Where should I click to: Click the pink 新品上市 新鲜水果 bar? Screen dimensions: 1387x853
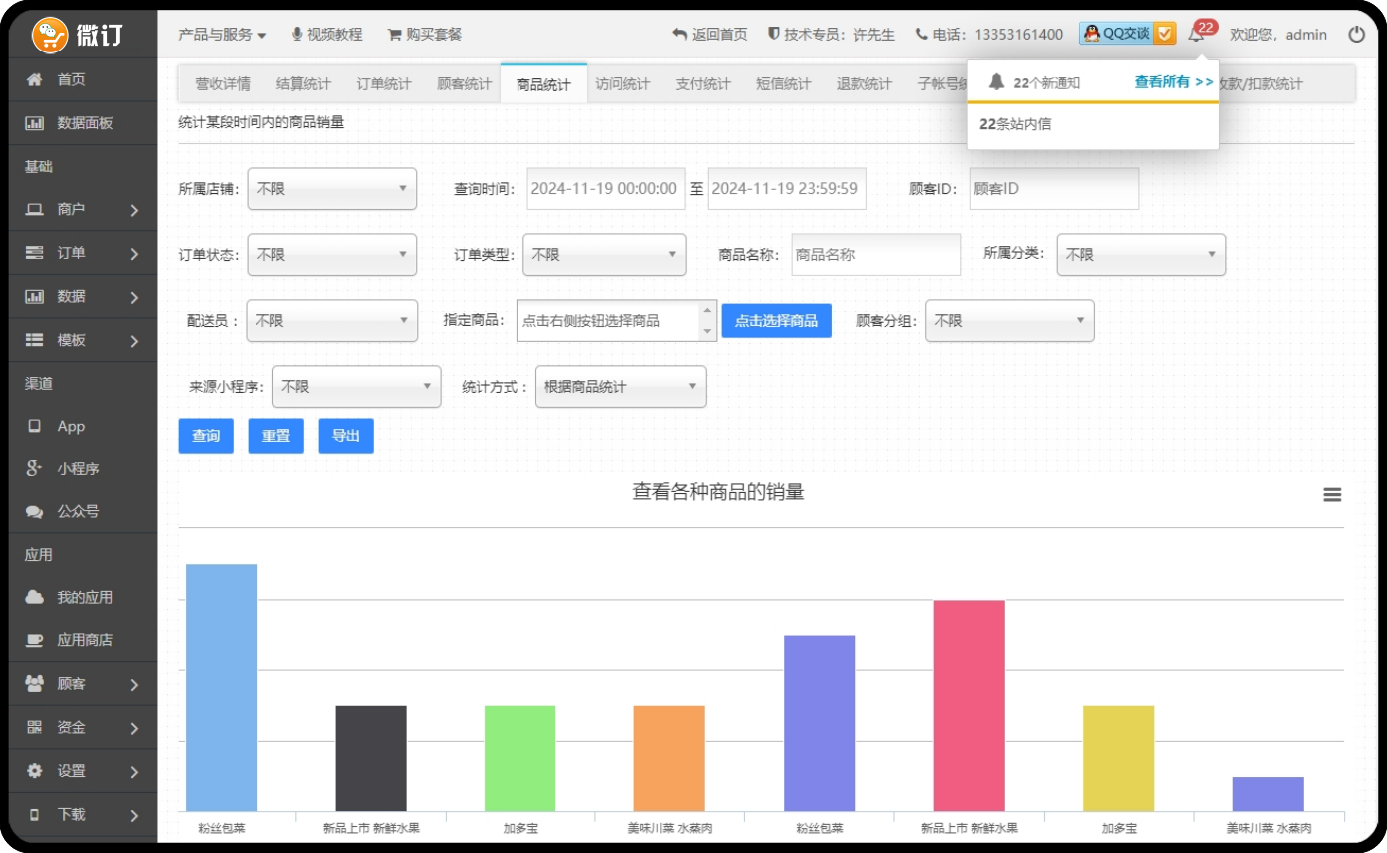[x=969, y=706]
